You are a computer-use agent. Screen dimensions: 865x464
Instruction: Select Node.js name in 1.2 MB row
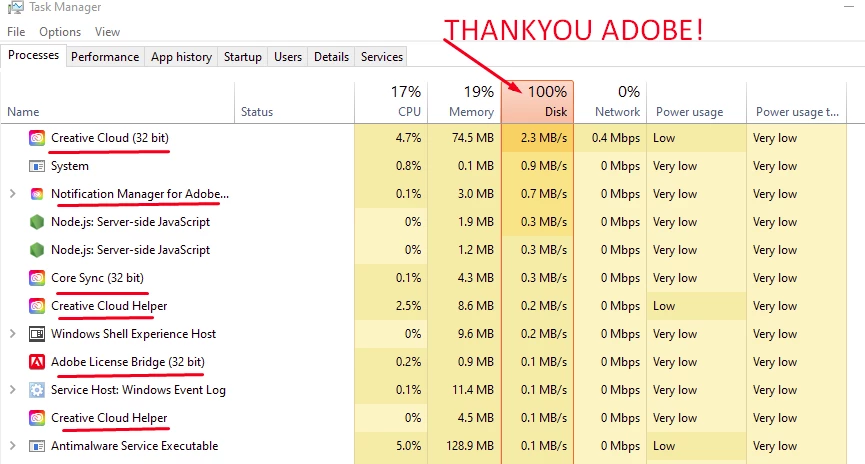130,250
